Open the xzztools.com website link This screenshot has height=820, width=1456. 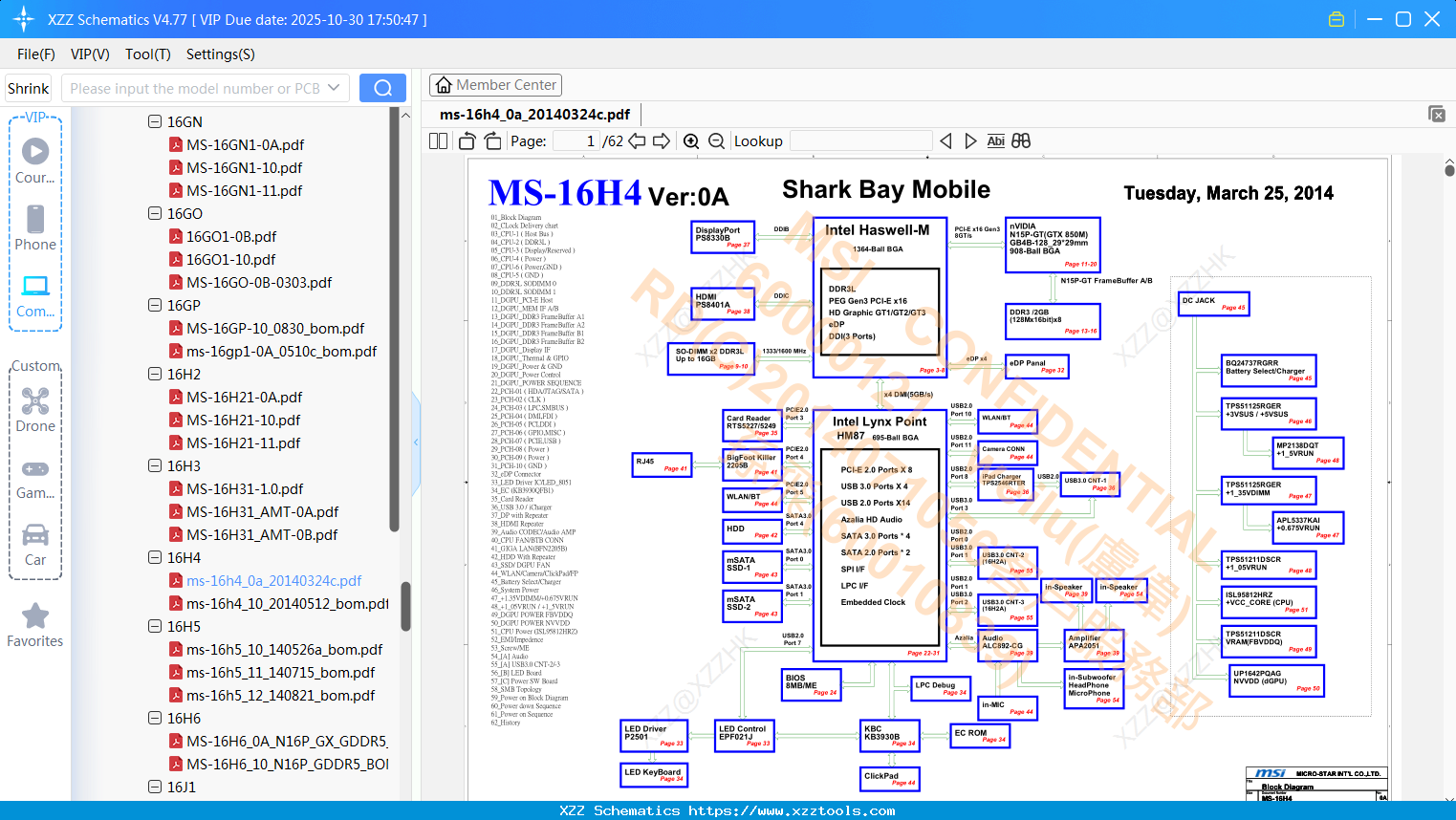(792, 810)
